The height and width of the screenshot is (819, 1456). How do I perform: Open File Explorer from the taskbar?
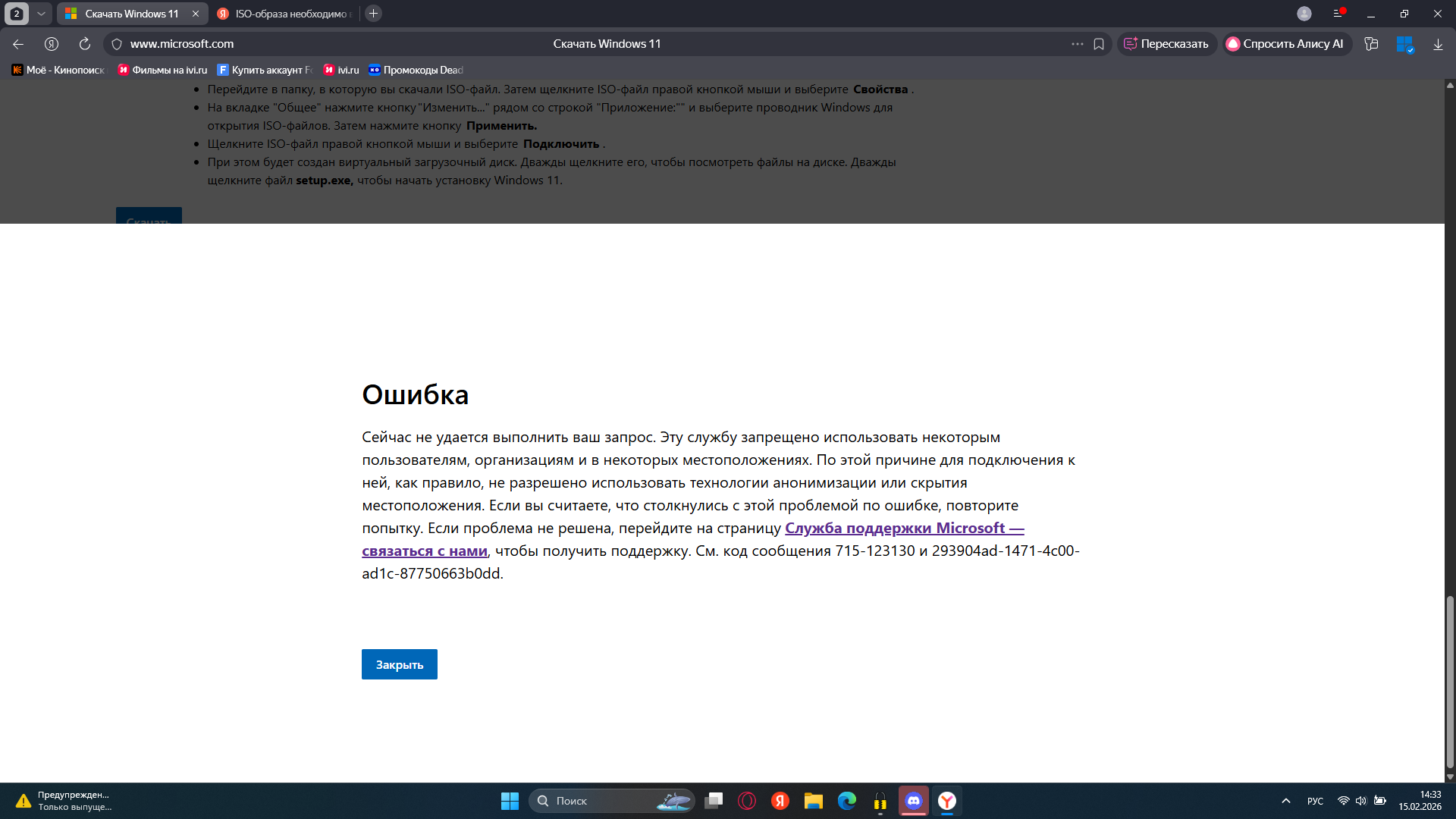tap(814, 801)
